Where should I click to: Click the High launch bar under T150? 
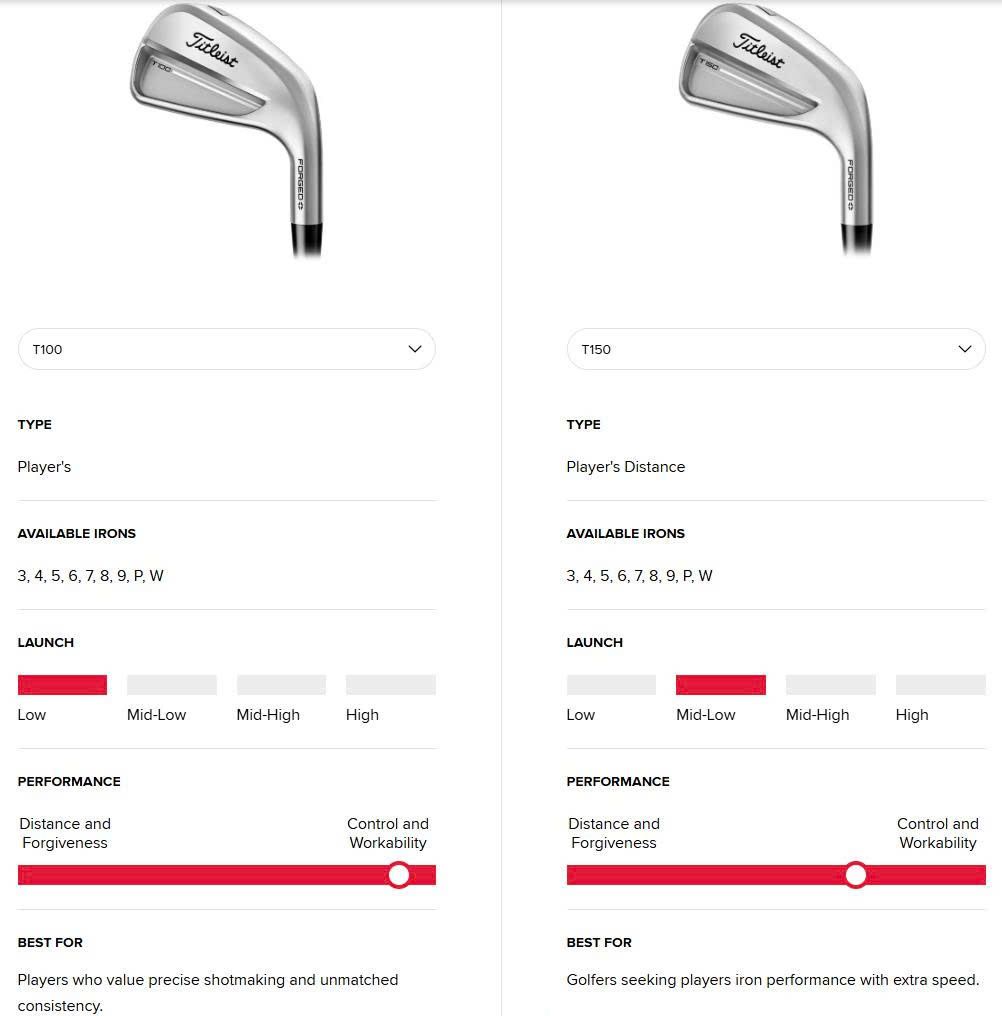[941, 685]
